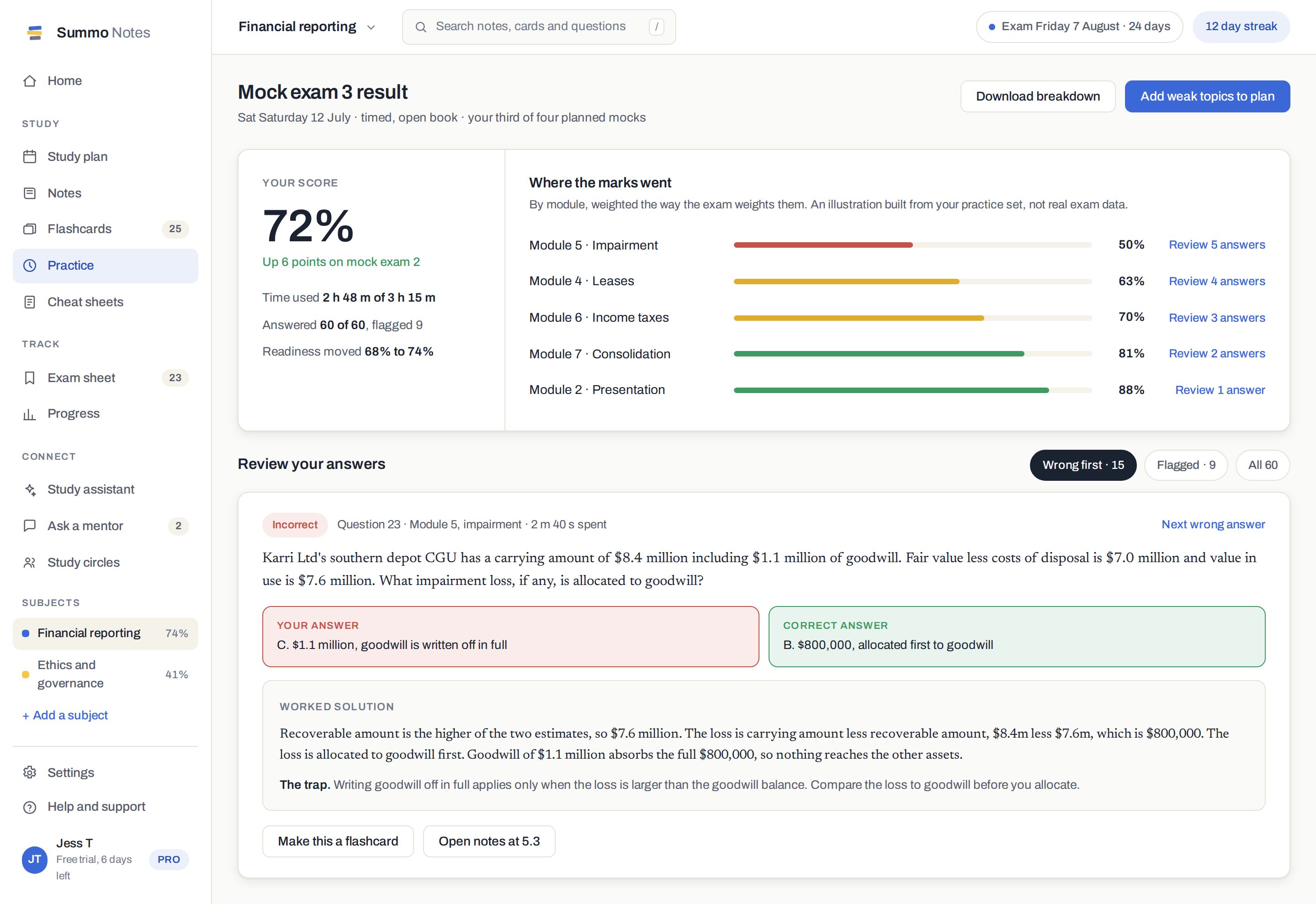Click the Cheat sheets document icon
This screenshot has width=1316, height=904.
coord(30,302)
